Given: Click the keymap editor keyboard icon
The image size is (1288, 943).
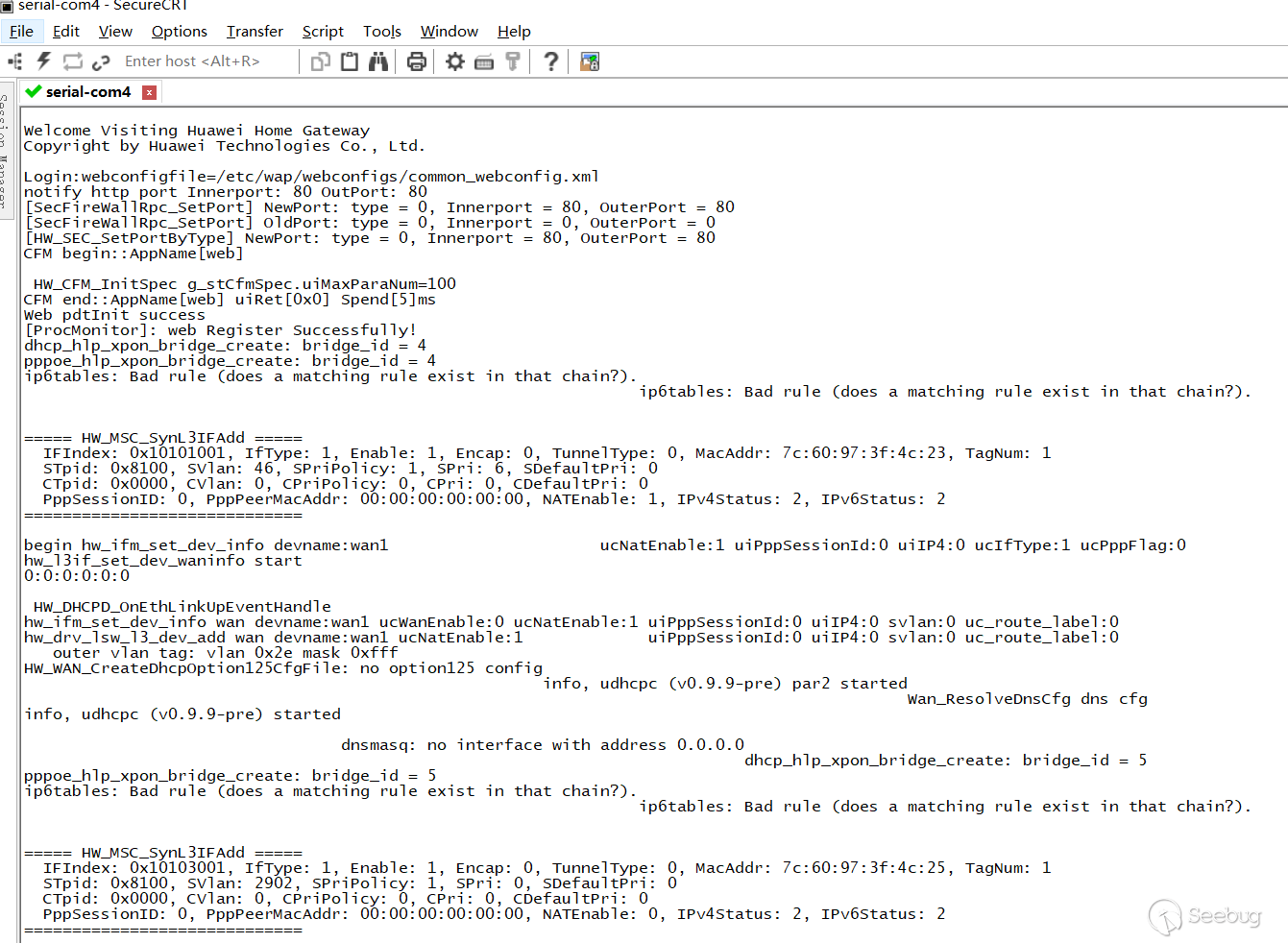Looking at the screenshot, I should (x=484, y=61).
